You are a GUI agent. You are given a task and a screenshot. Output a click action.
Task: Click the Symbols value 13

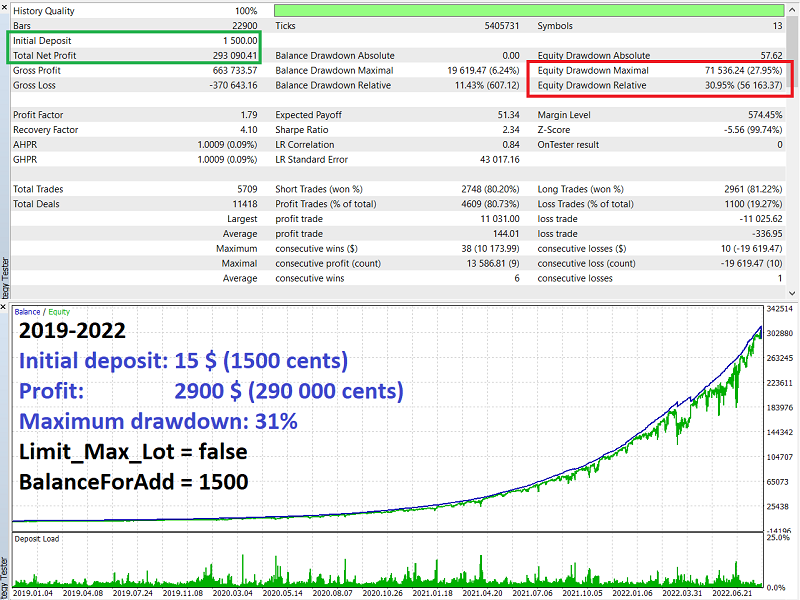778,26
